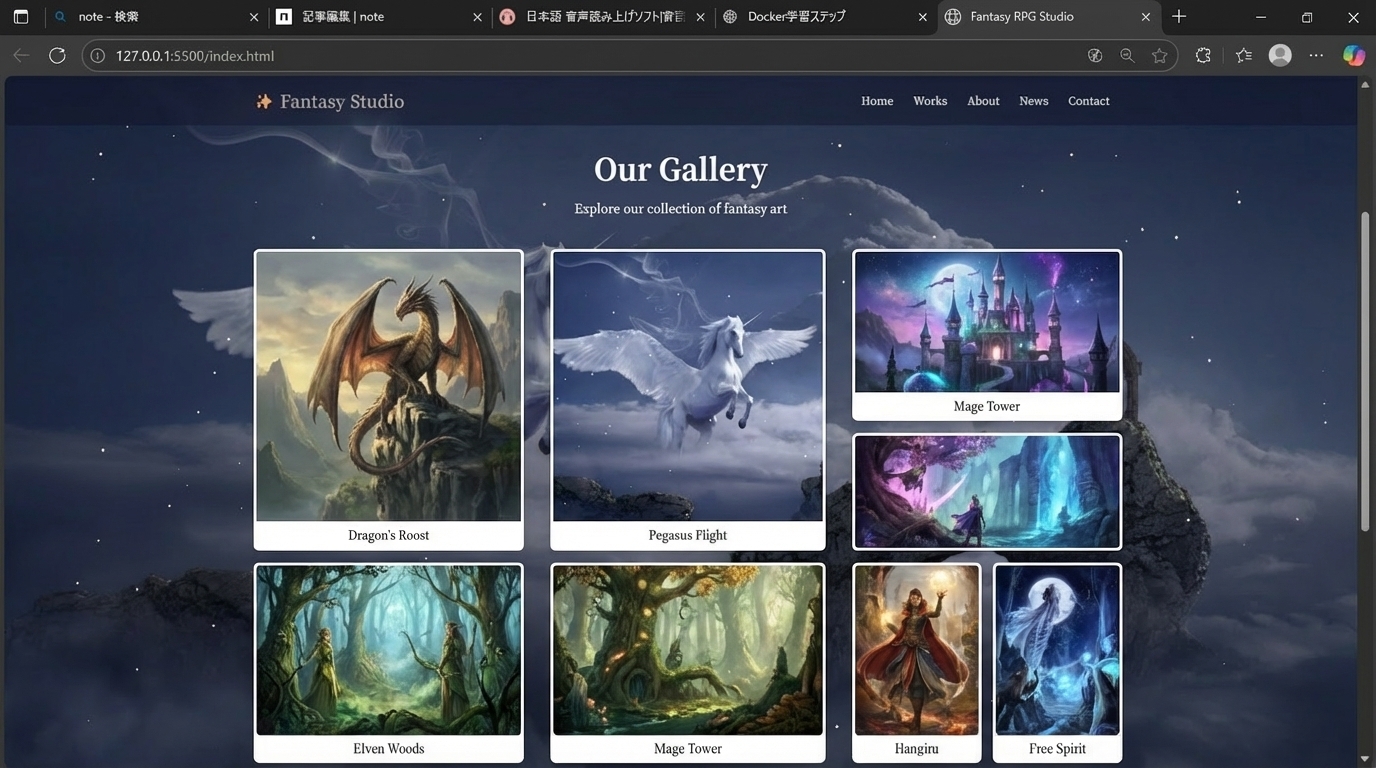Open the Favorites list icon
Viewport: 1376px width, 768px height.
pos(1243,56)
